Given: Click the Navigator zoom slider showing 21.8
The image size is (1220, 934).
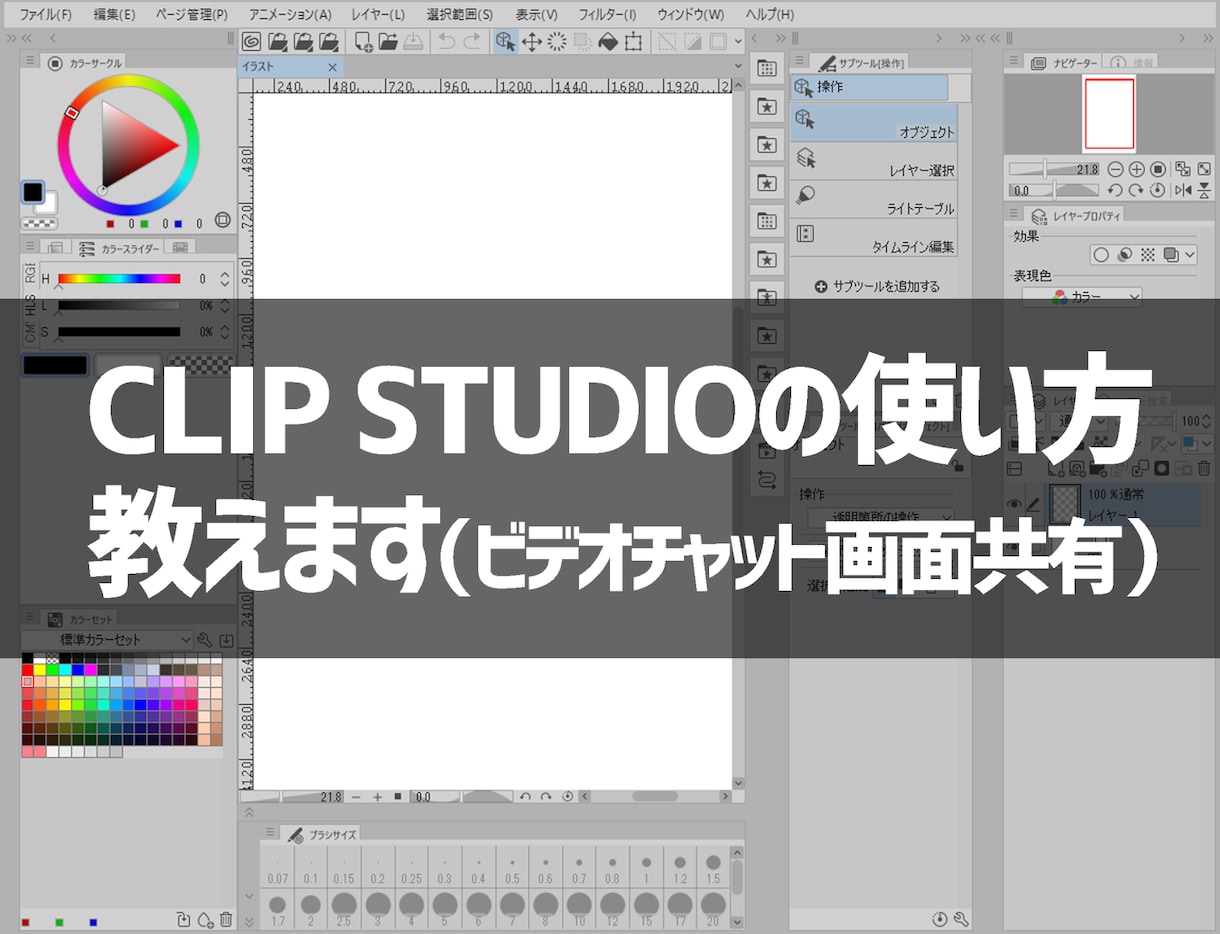Looking at the screenshot, I should point(1055,169).
